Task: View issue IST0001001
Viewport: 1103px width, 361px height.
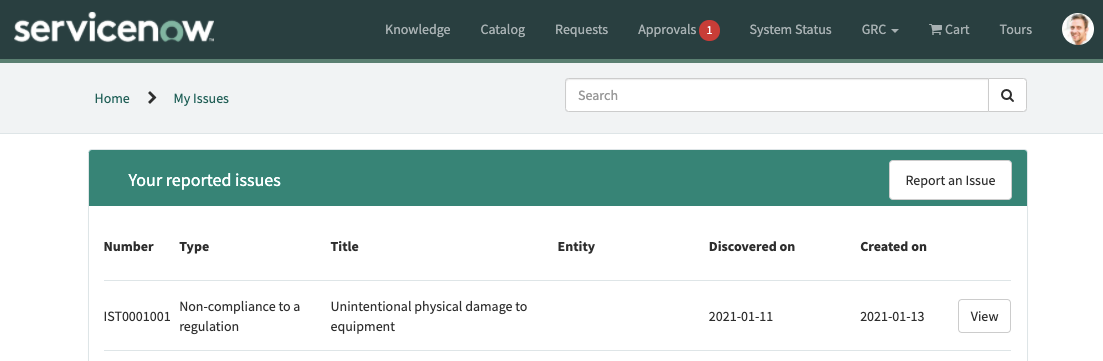Action: coord(984,316)
